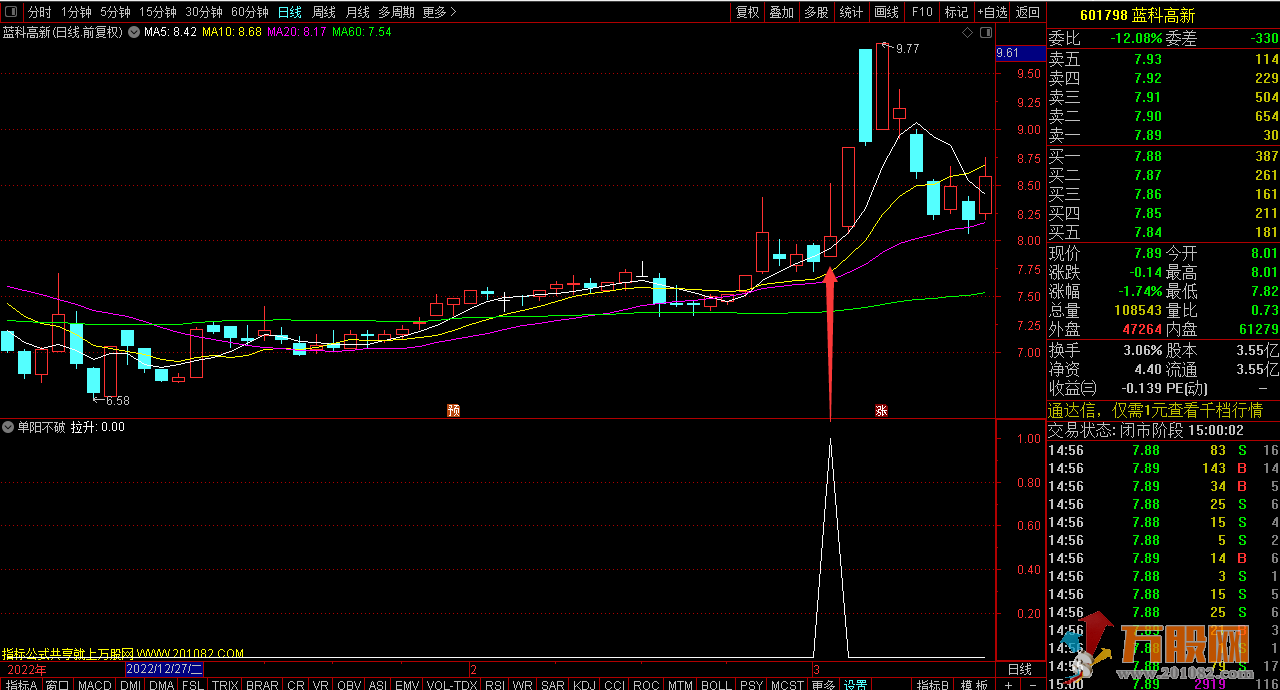Click the minus zoom button at bottom right

1032,685
